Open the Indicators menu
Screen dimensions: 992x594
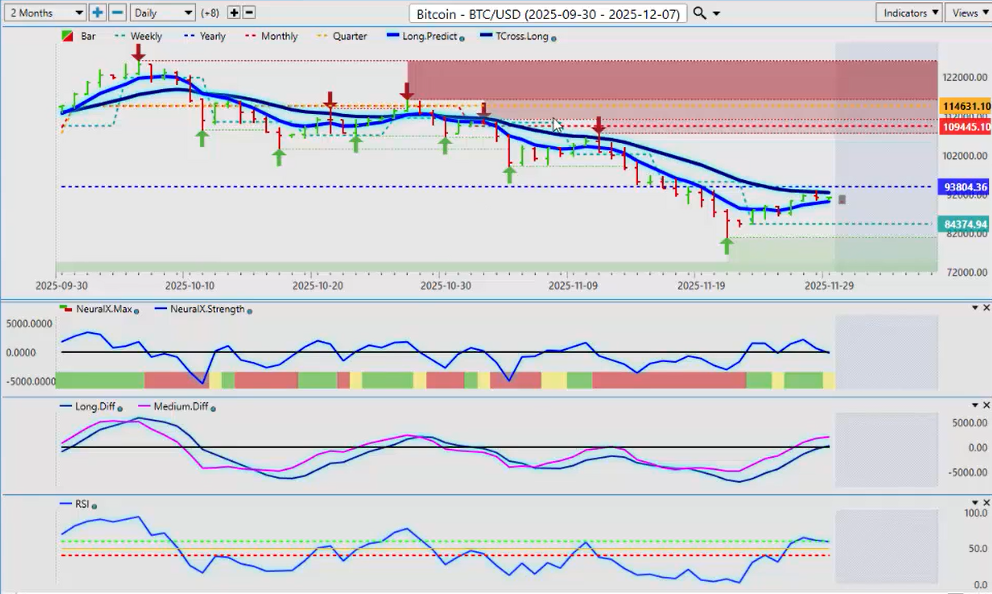(908, 13)
